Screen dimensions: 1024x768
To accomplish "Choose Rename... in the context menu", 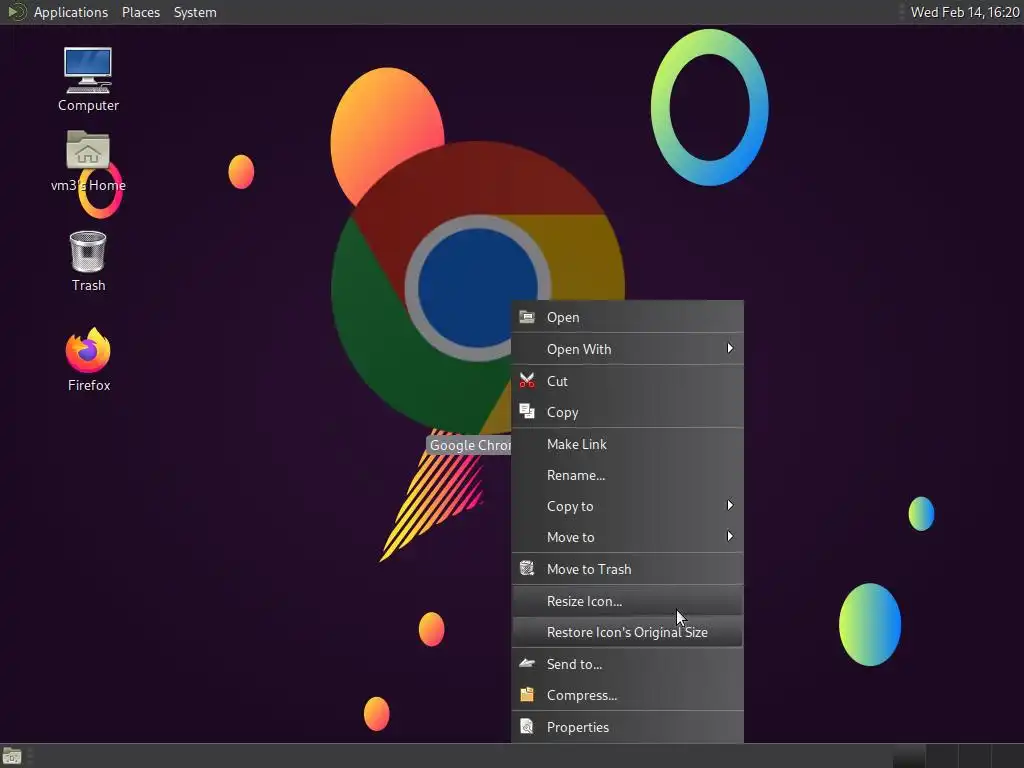I will point(627,475).
